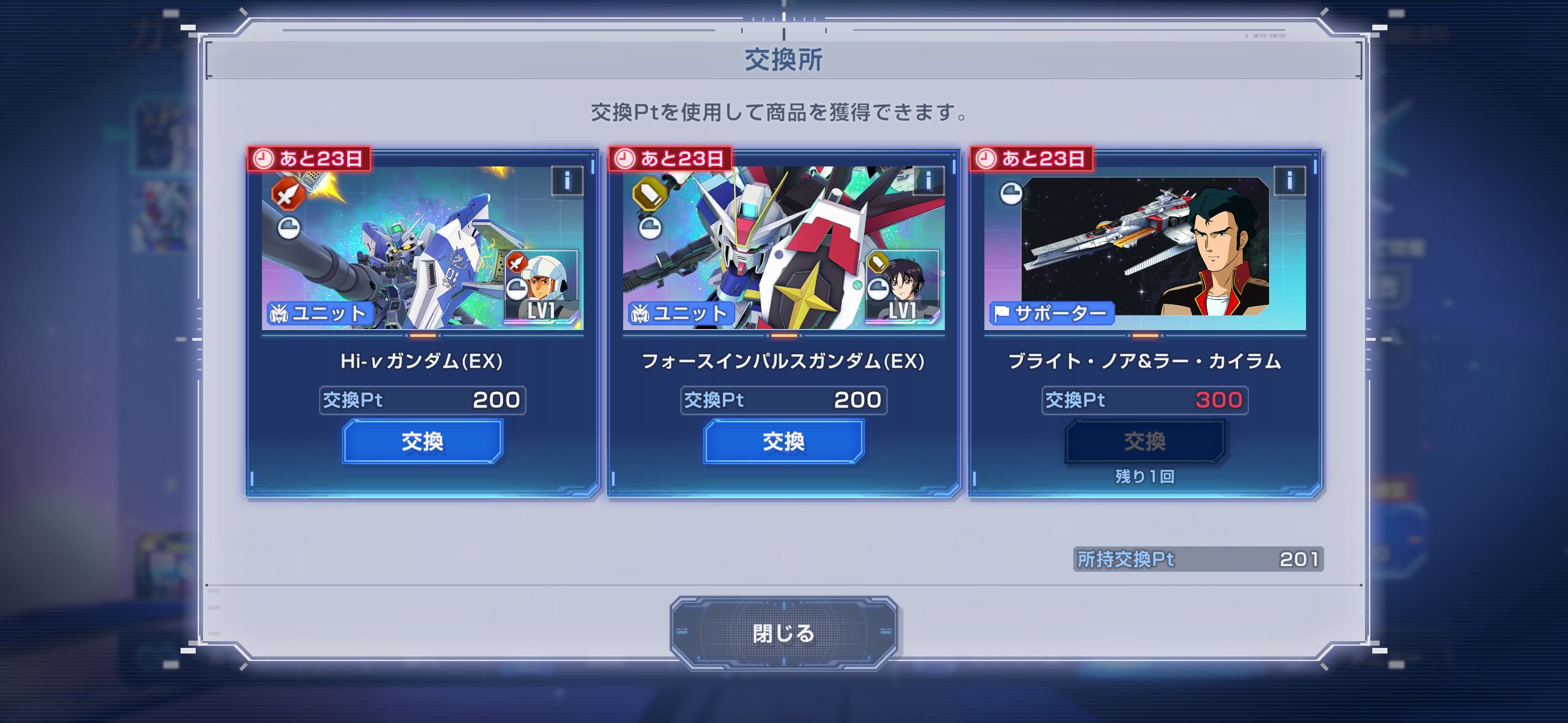Click the clock icon on first card's timer
This screenshot has height=723, width=1568.
tap(264, 159)
